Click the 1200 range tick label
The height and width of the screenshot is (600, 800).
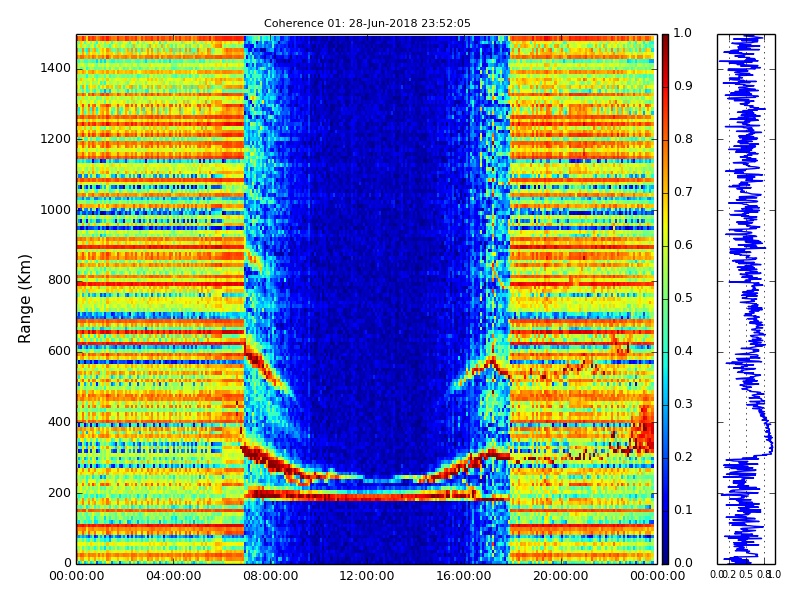point(56,139)
